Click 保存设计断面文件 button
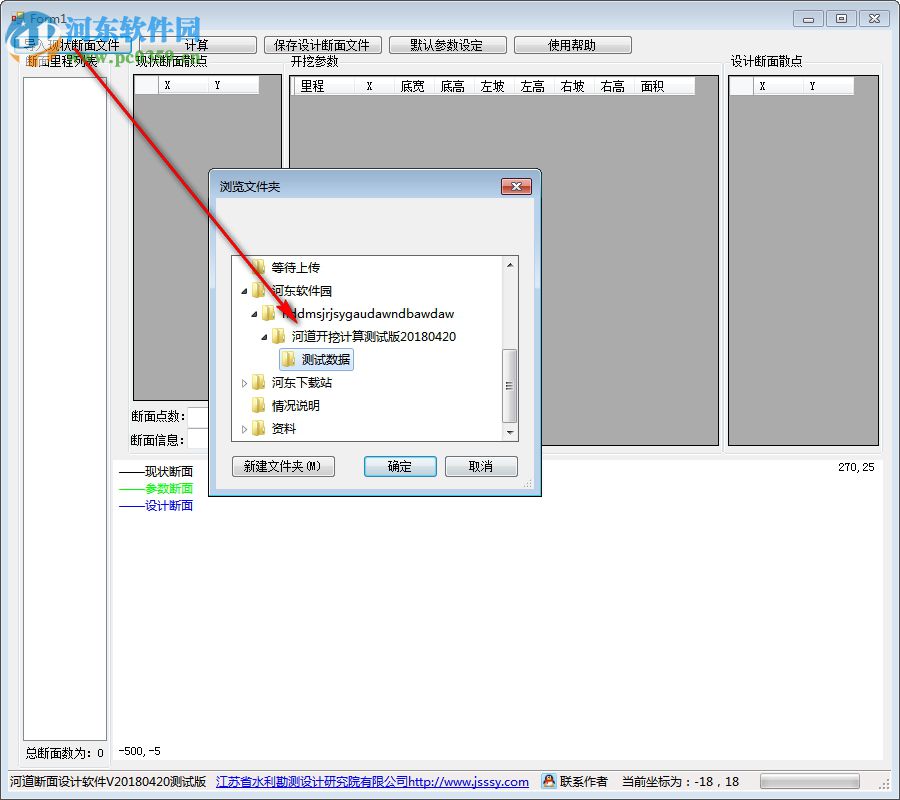This screenshot has height=800, width=900. 322,45
